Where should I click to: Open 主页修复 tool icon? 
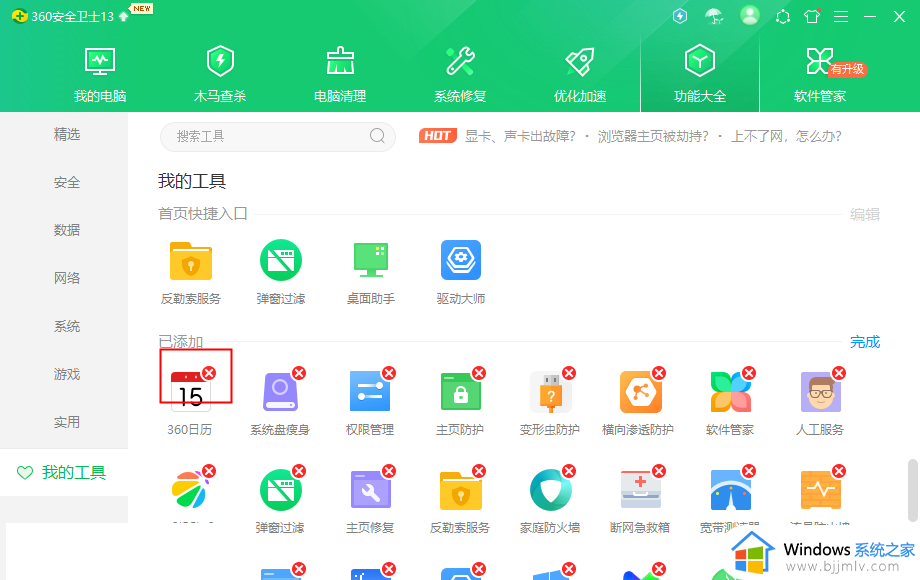point(370,490)
